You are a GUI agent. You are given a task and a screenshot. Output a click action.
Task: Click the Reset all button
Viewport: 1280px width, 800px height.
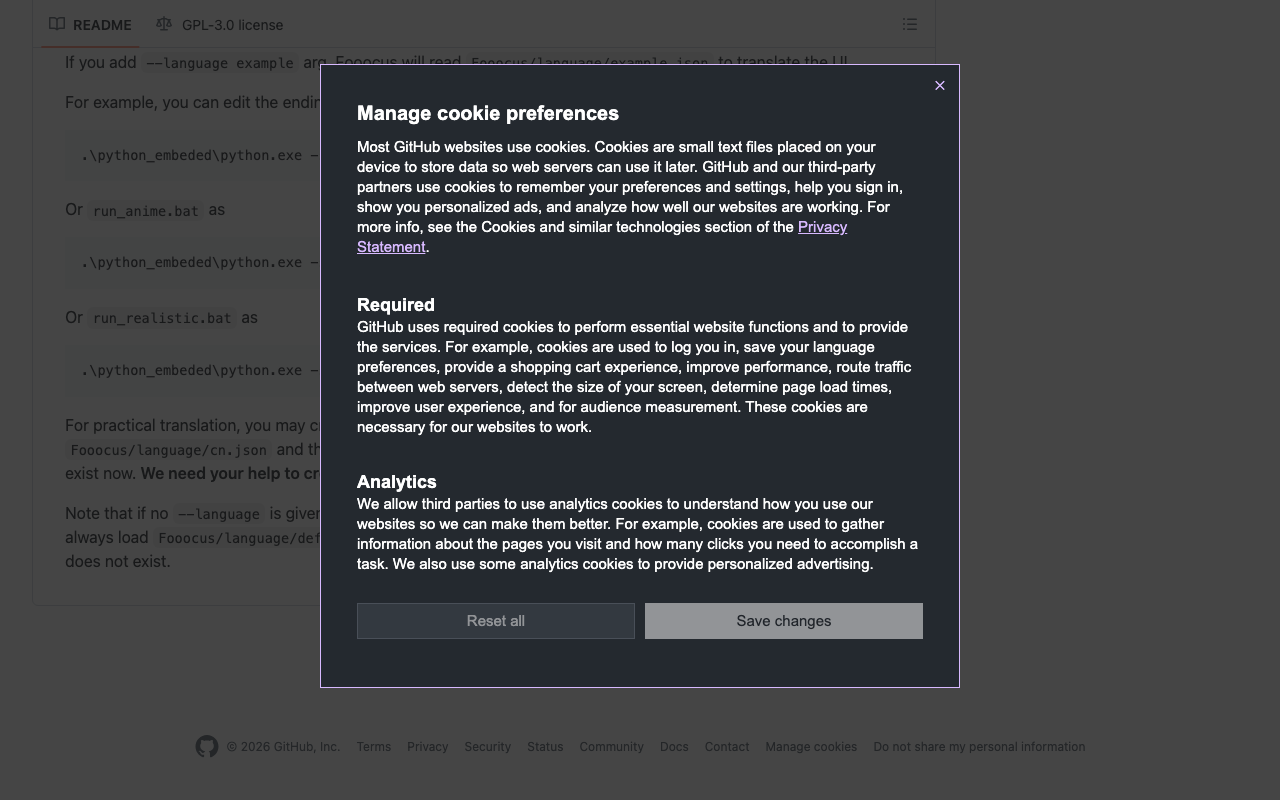[496, 621]
